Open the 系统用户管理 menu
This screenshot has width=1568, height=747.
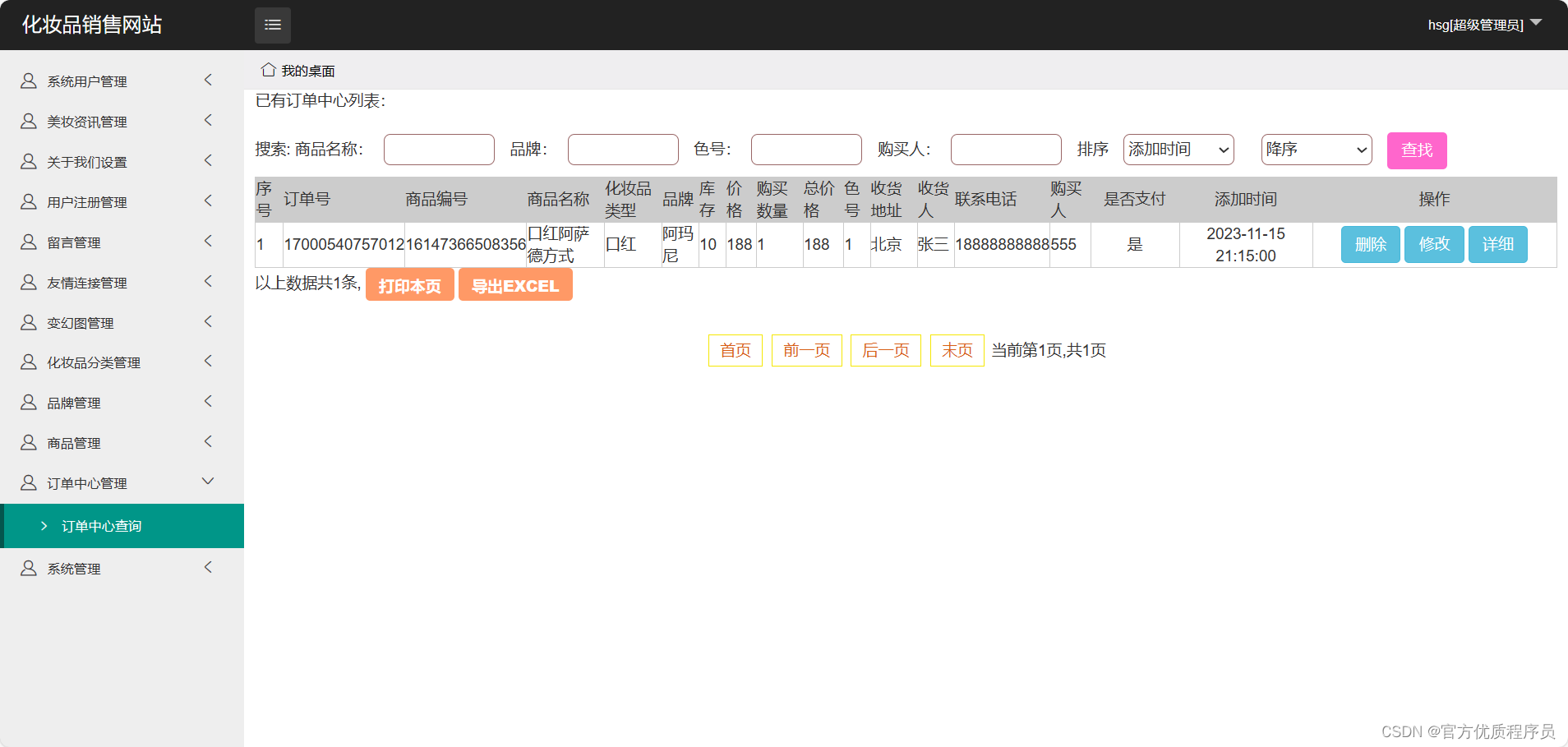point(122,81)
